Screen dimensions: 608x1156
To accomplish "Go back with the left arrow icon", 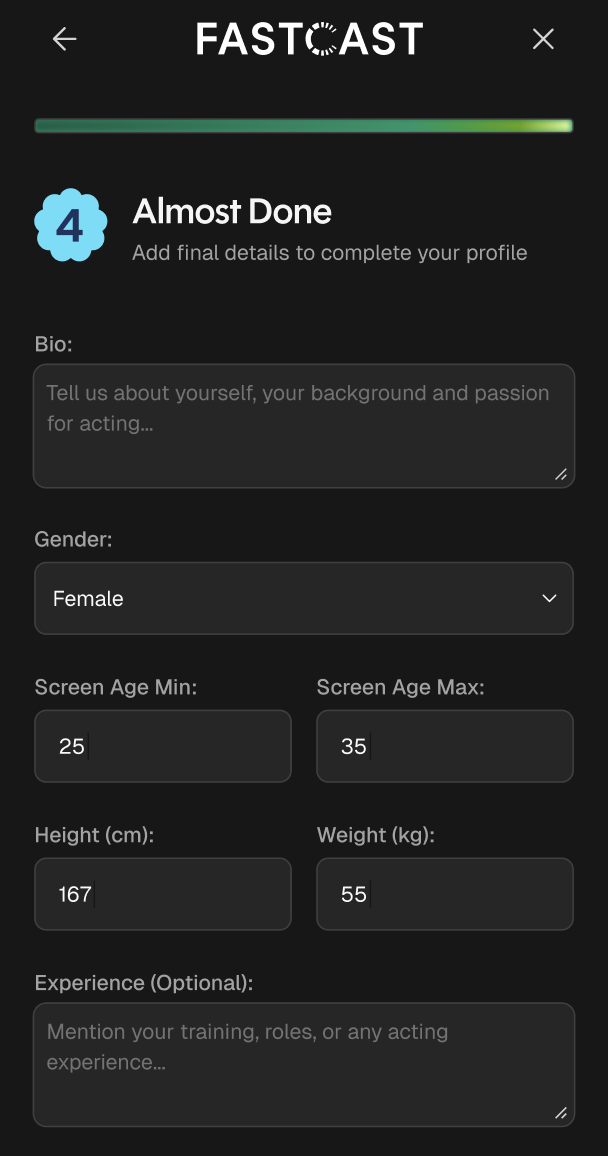I will [65, 39].
